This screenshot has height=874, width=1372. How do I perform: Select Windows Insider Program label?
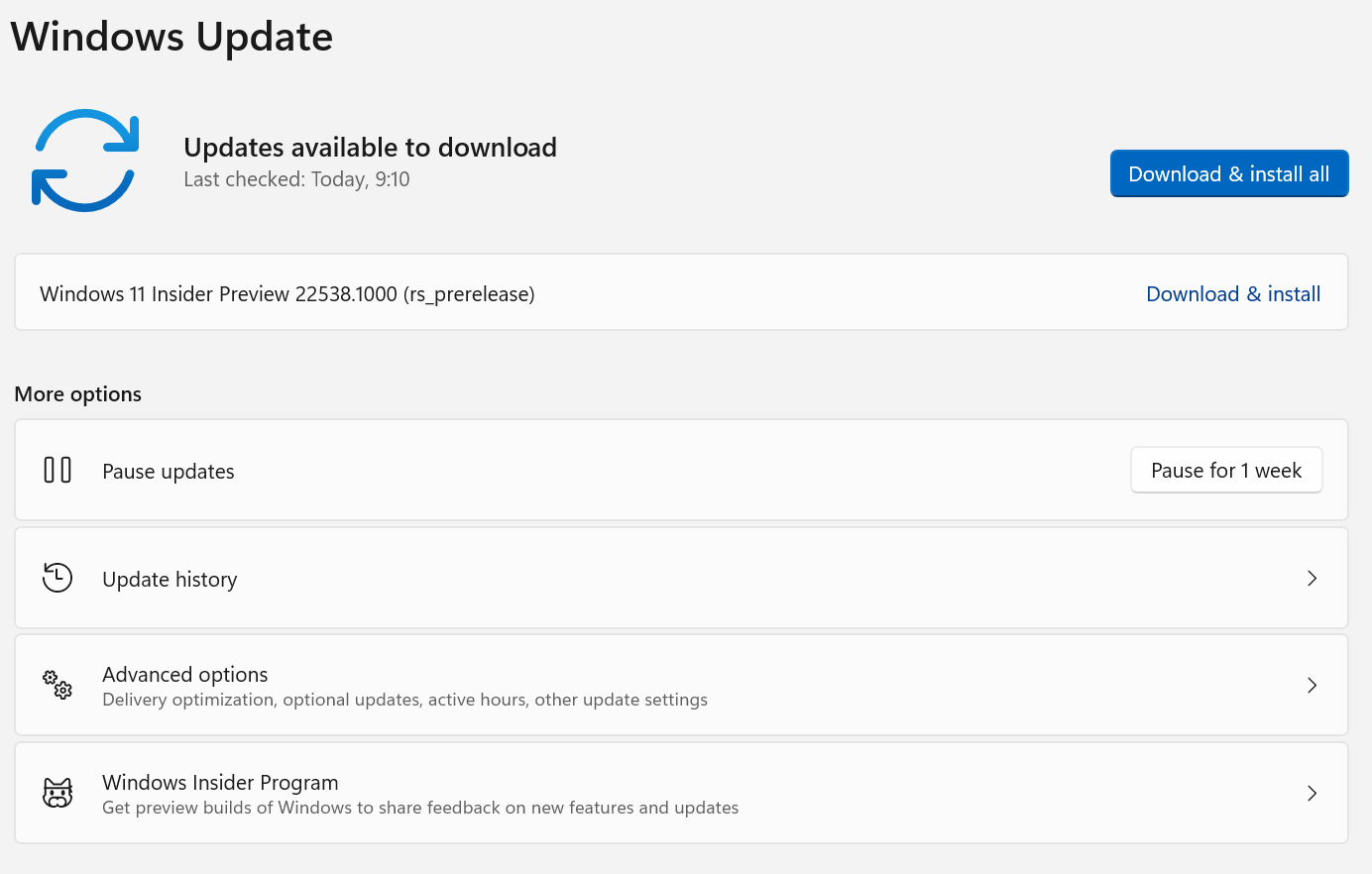coord(220,783)
